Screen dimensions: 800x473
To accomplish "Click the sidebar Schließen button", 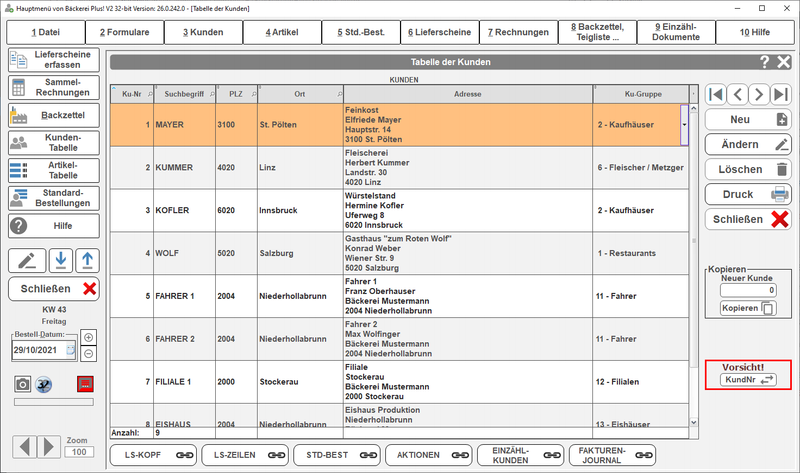I will [54, 289].
